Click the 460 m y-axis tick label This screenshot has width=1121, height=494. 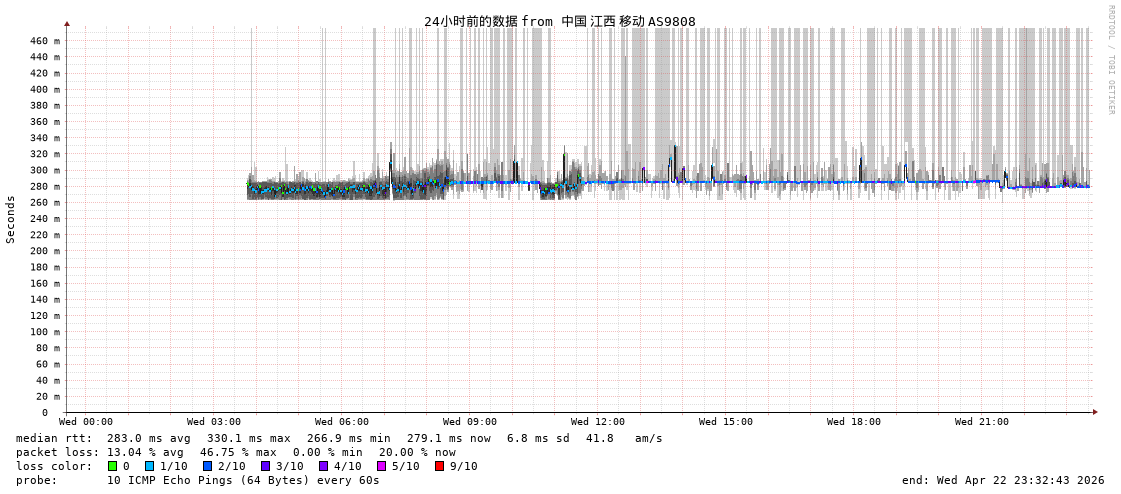pyautogui.click(x=45, y=41)
